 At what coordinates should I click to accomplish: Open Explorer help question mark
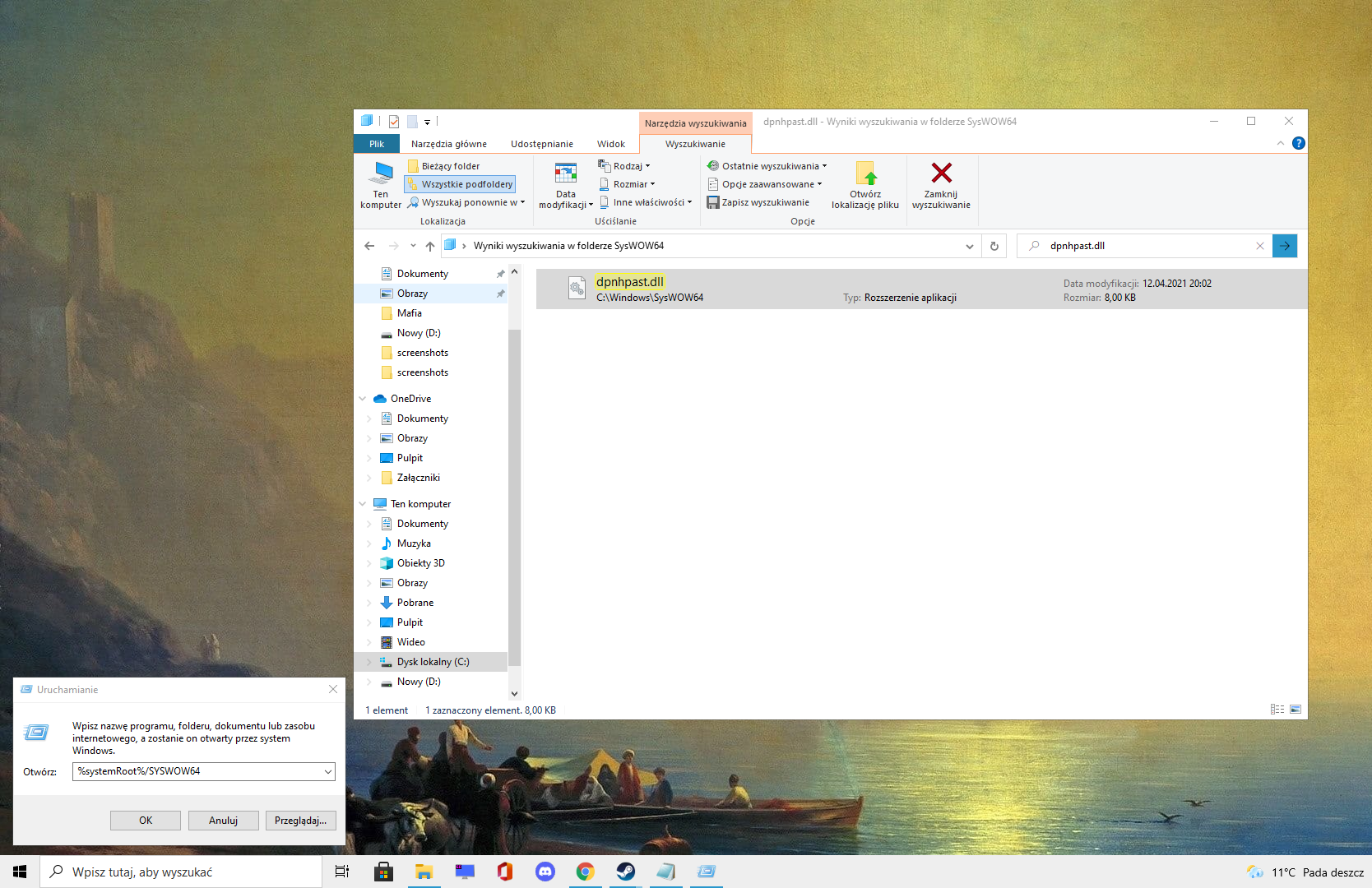(1299, 143)
